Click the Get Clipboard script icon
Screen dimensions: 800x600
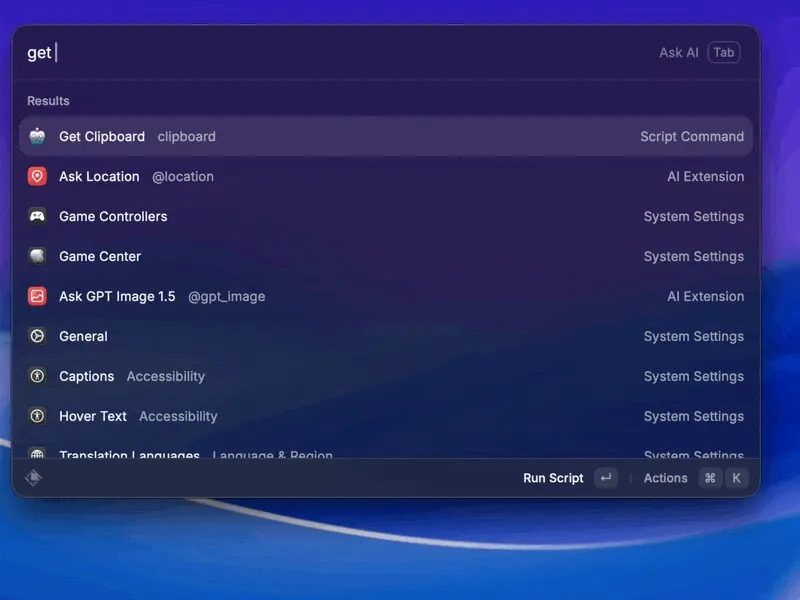[x=37, y=136]
